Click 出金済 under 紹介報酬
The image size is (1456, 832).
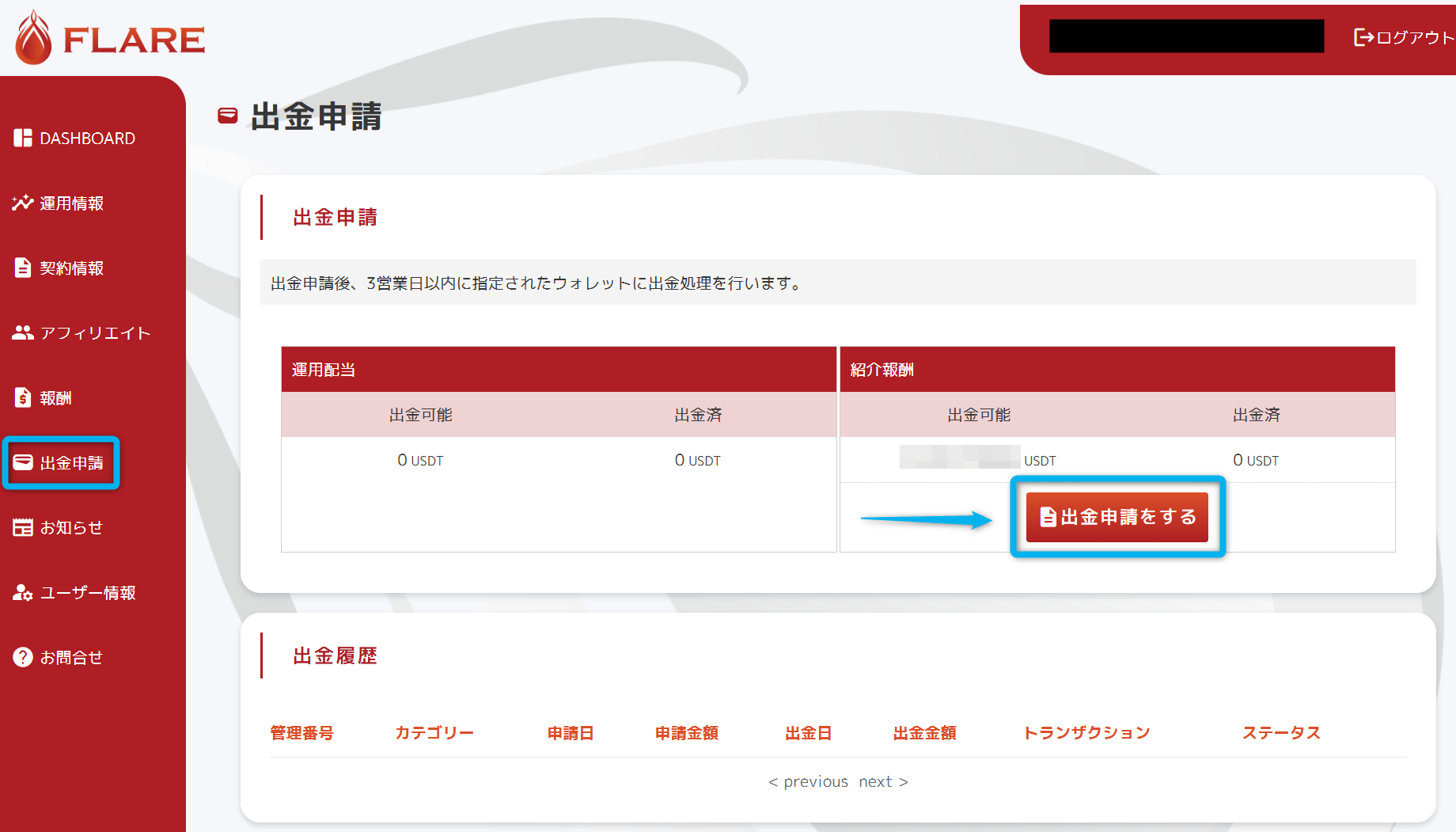click(1257, 415)
